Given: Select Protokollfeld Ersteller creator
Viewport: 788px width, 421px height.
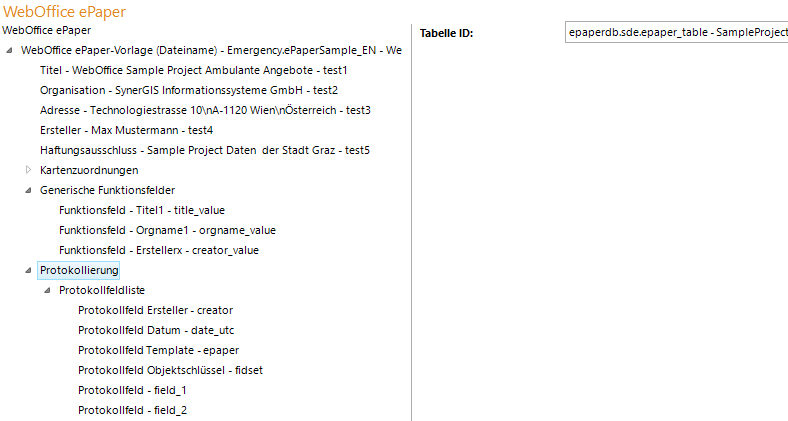Looking at the screenshot, I should coord(155,310).
